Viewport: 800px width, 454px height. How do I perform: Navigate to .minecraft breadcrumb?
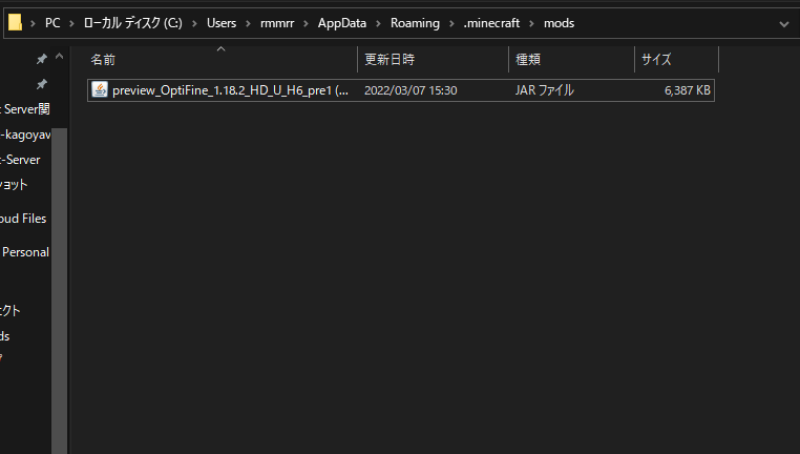click(x=491, y=23)
